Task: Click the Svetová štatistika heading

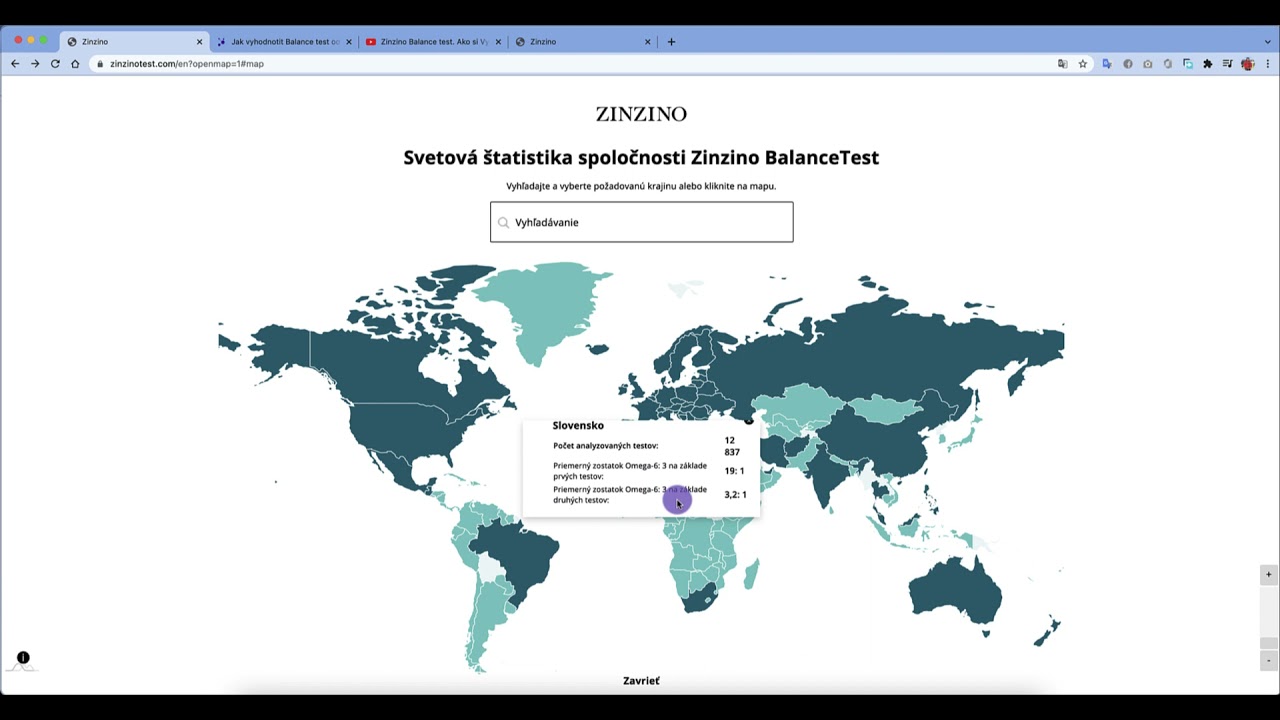Action: click(641, 157)
